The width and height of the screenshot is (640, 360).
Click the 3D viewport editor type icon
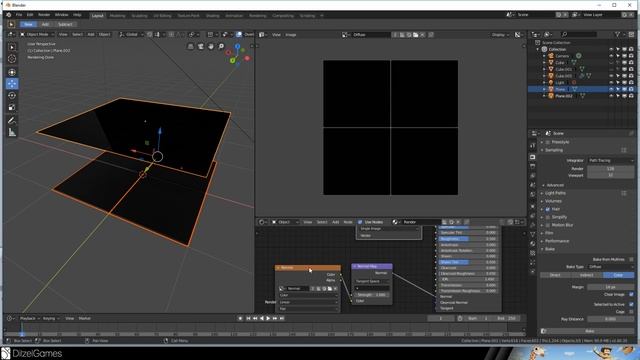[12, 35]
